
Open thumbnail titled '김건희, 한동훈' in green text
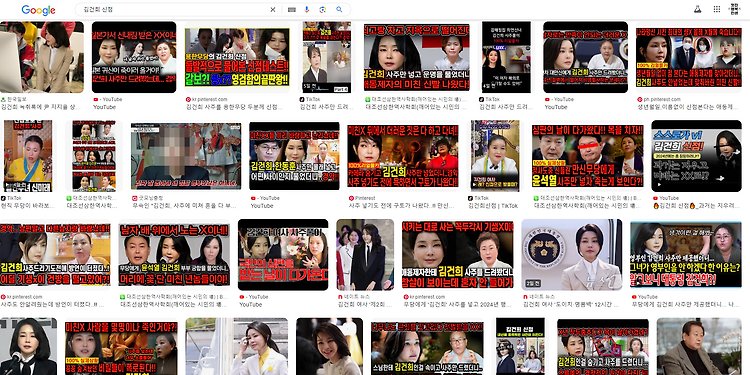tap(295, 156)
